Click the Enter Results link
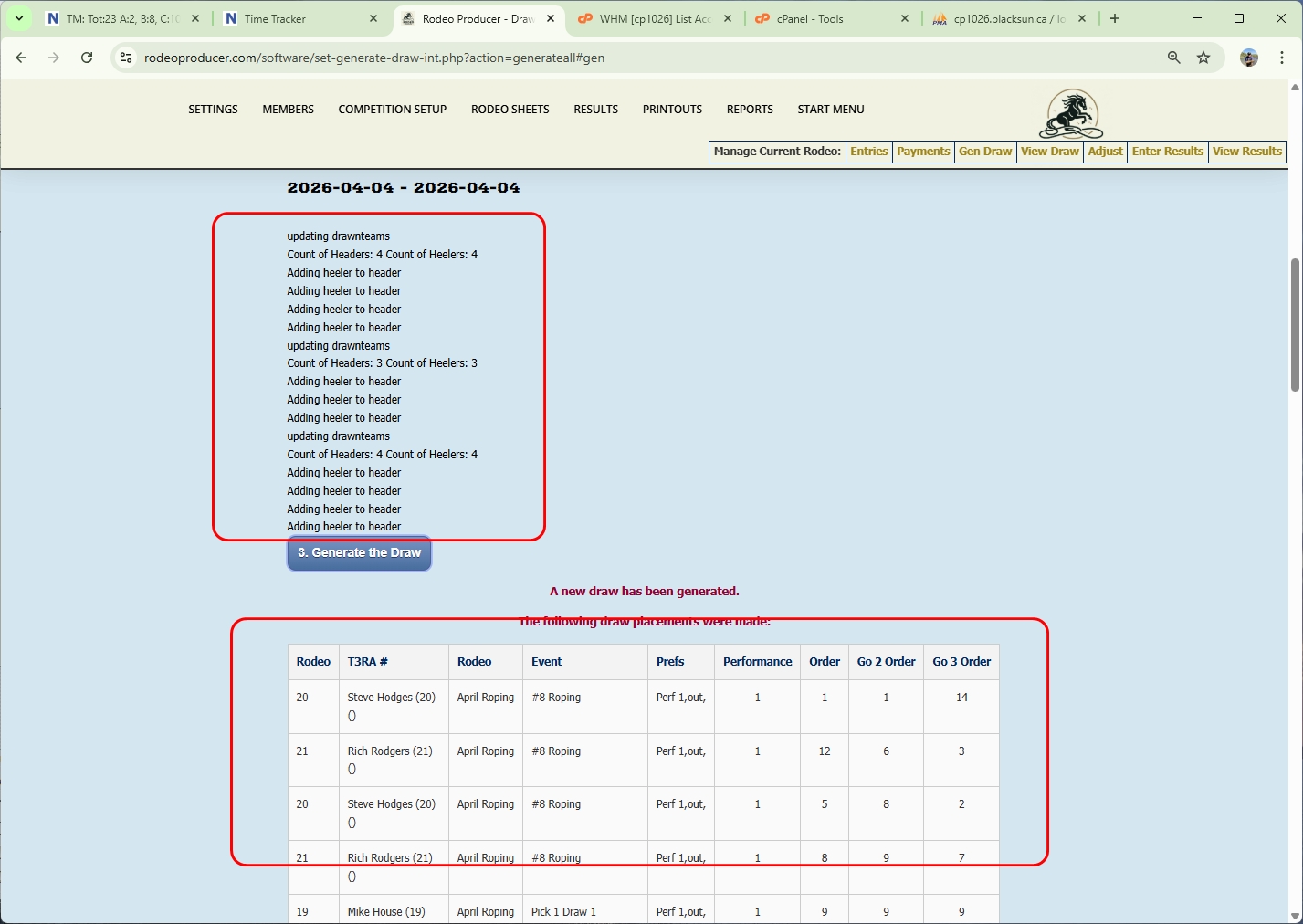The image size is (1303, 924). (x=1168, y=152)
